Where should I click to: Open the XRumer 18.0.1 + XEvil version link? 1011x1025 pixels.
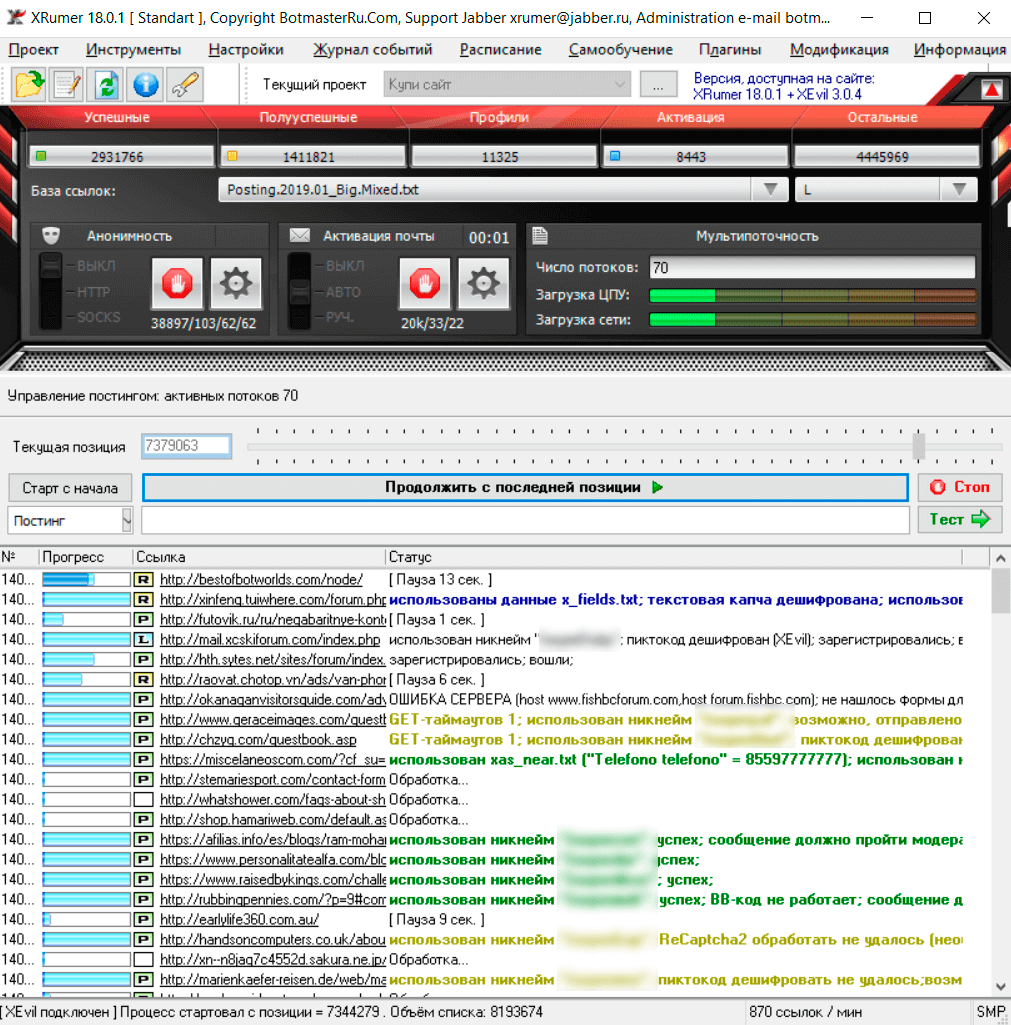click(x=777, y=95)
